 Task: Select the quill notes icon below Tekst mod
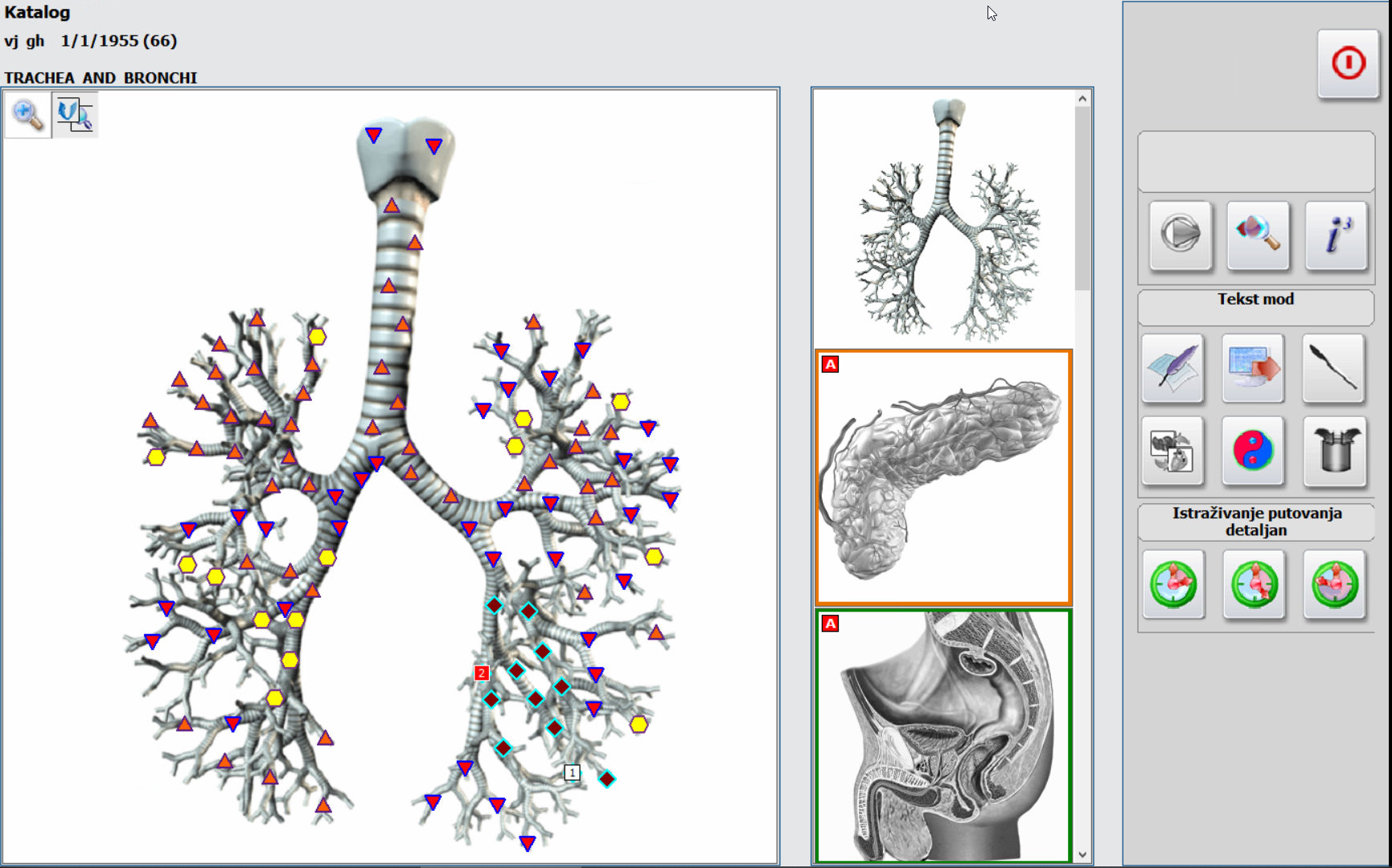click(x=1172, y=368)
